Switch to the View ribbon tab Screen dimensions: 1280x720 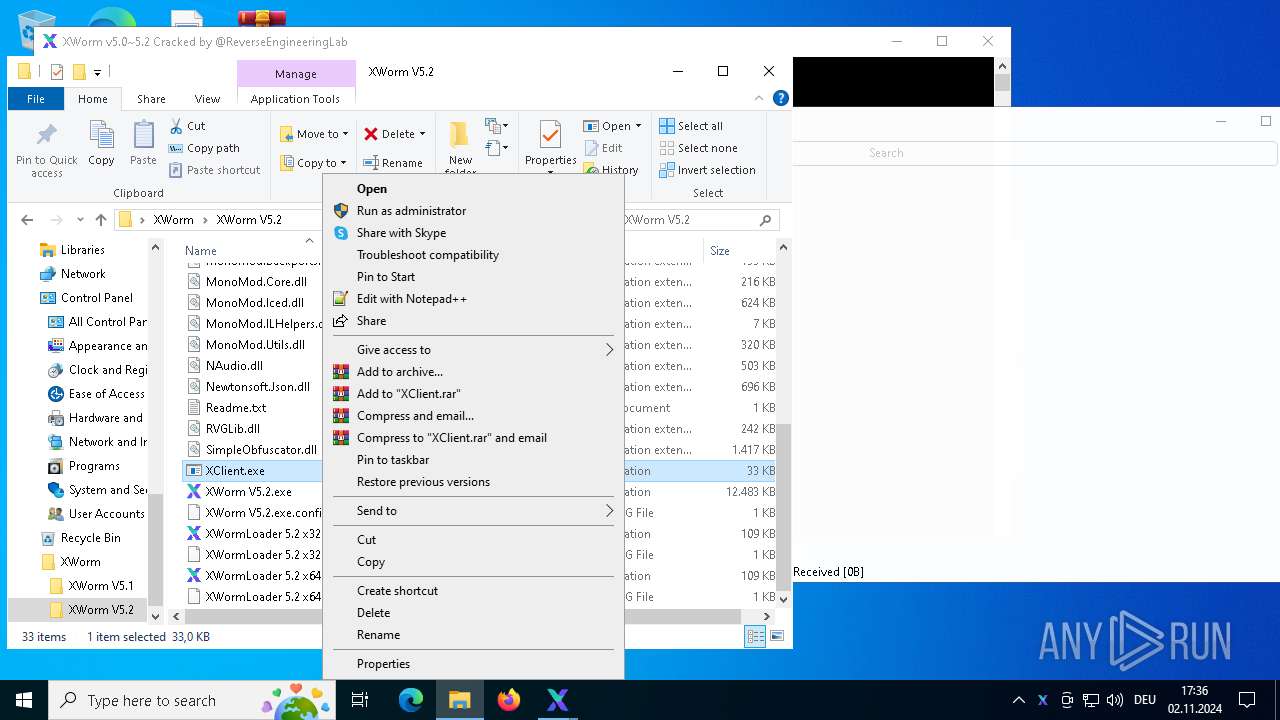[x=207, y=99]
